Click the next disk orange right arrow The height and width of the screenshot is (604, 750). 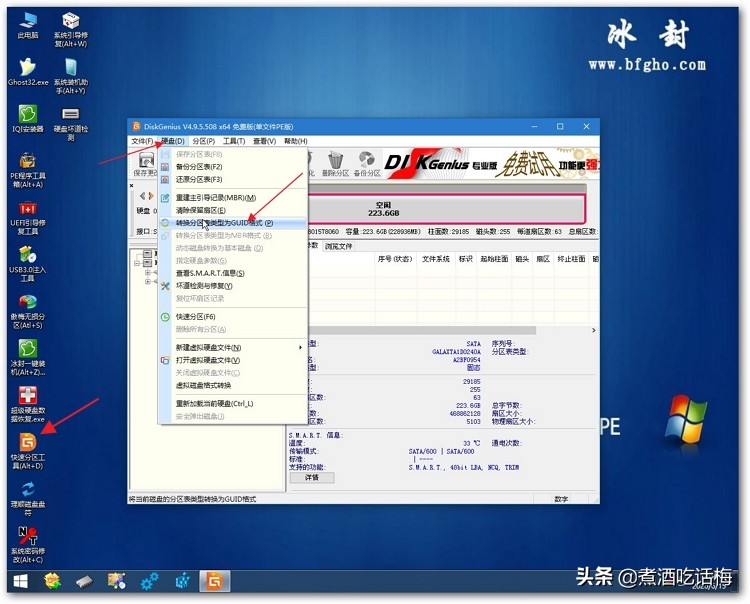(x=151, y=196)
